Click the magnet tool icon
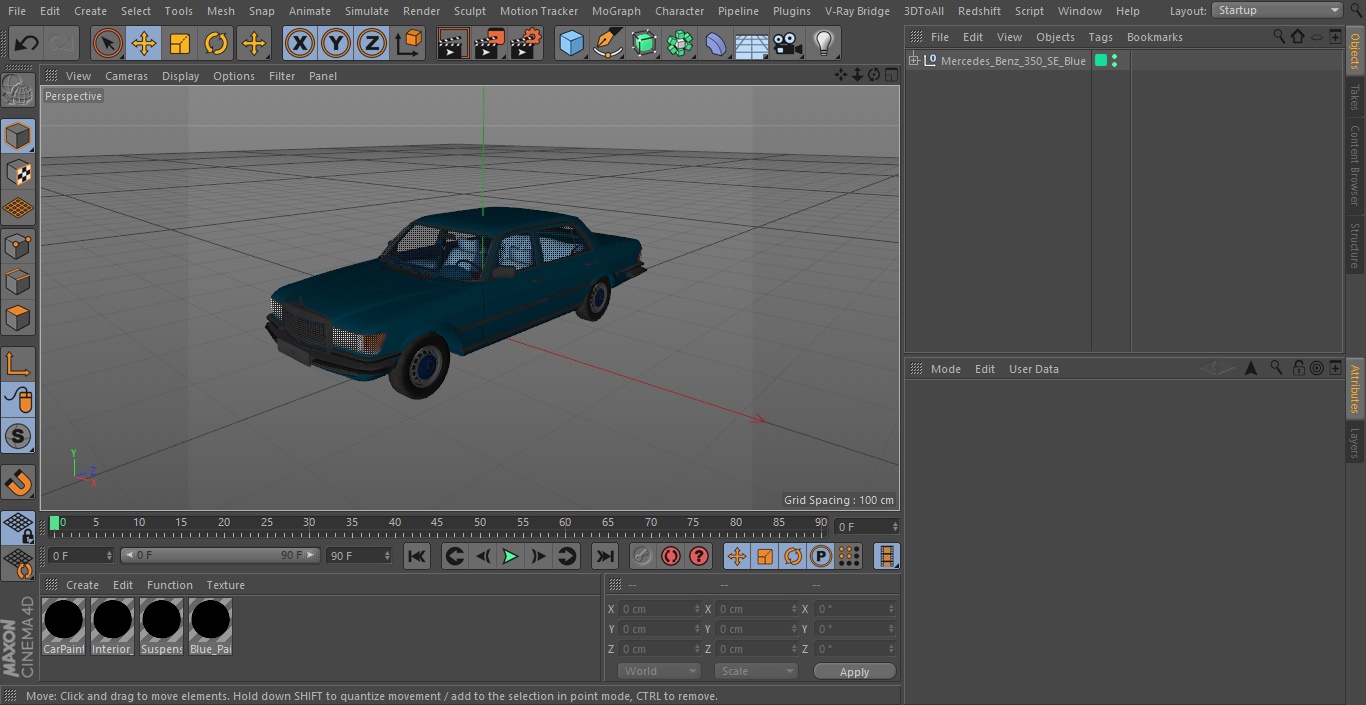This screenshot has width=1366, height=705. pos(18,482)
